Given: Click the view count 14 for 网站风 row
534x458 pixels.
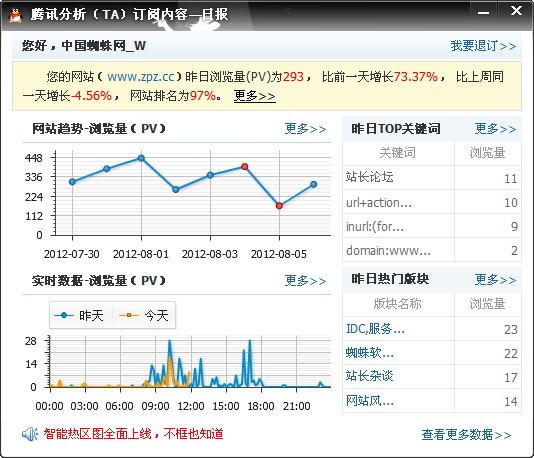Looking at the screenshot, I should (x=511, y=401).
